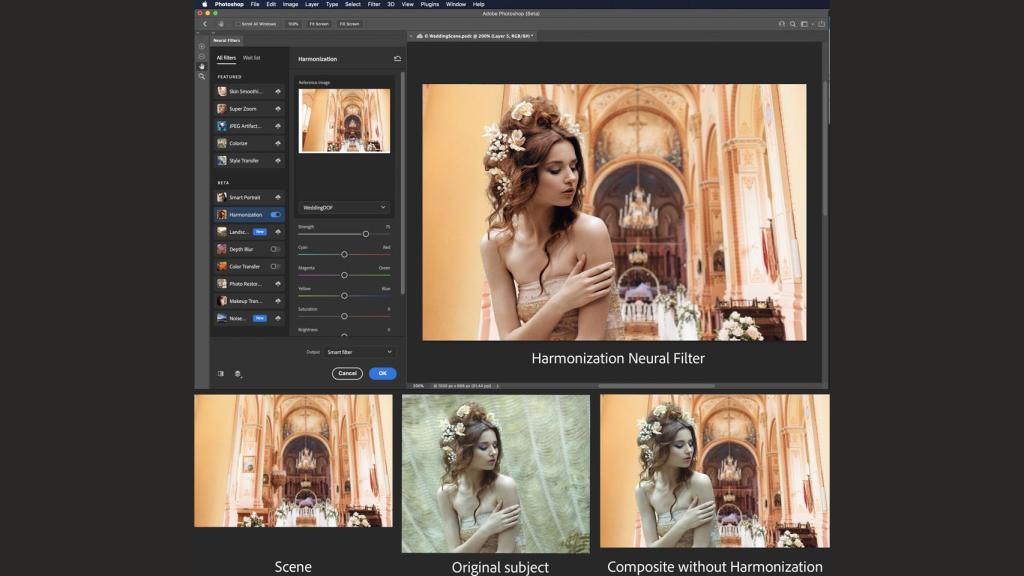Select the Hand tool in the left toolbar
This screenshot has width=1024, height=576.
coord(201,66)
